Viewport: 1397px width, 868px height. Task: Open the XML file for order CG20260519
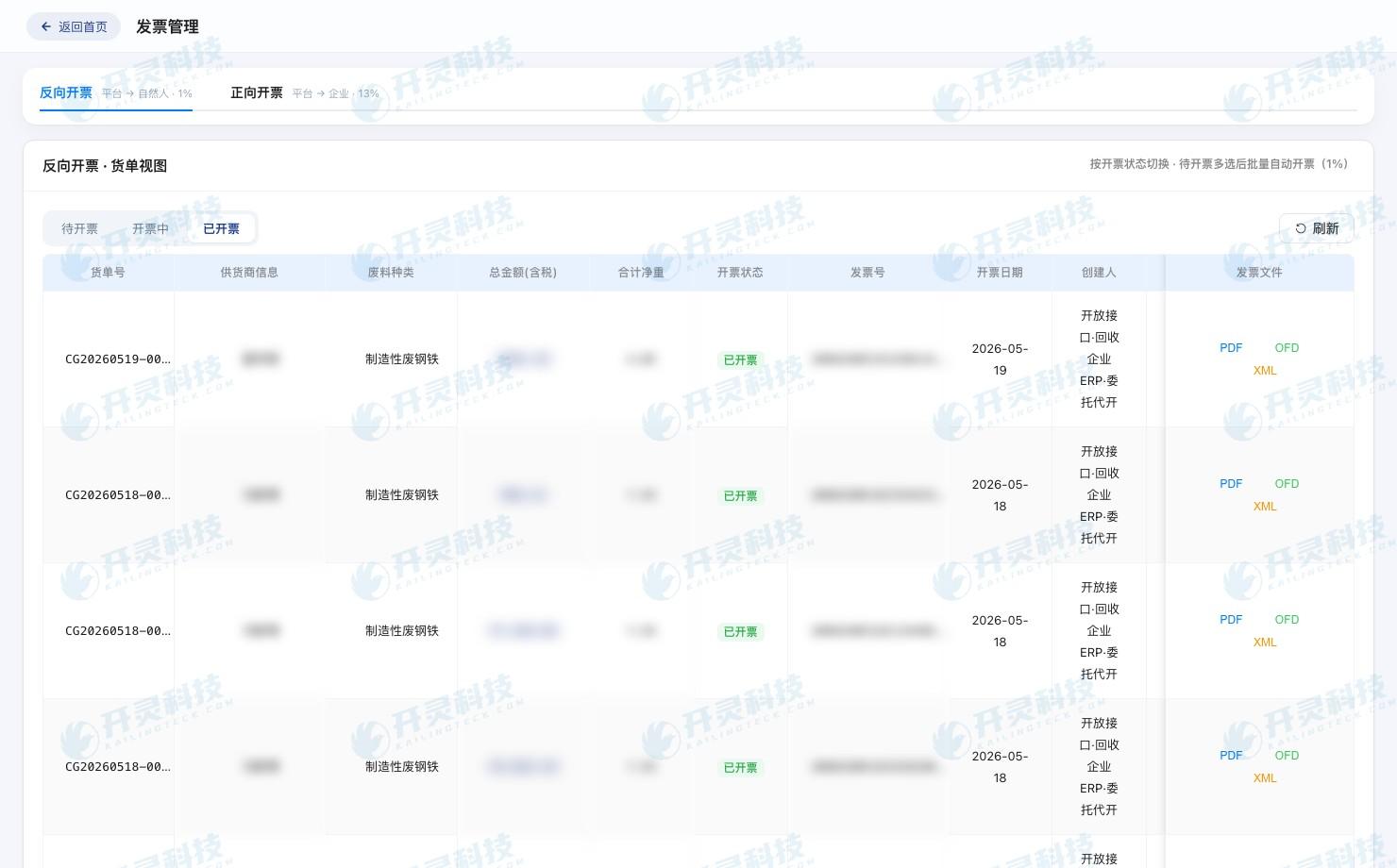(x=1265, y=371)
